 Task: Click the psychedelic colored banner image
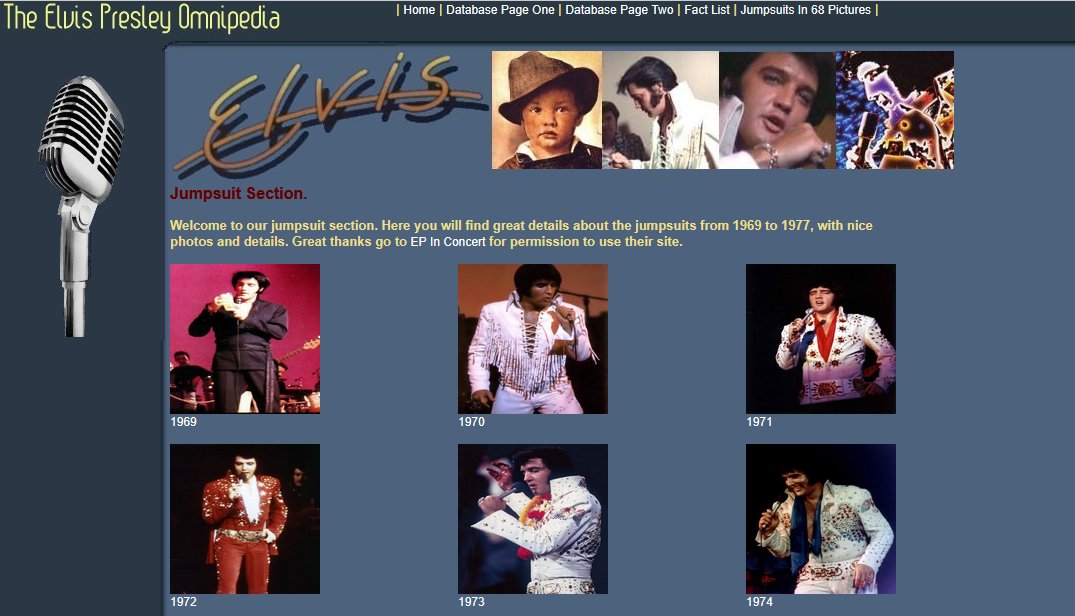(x=894, y=110)
